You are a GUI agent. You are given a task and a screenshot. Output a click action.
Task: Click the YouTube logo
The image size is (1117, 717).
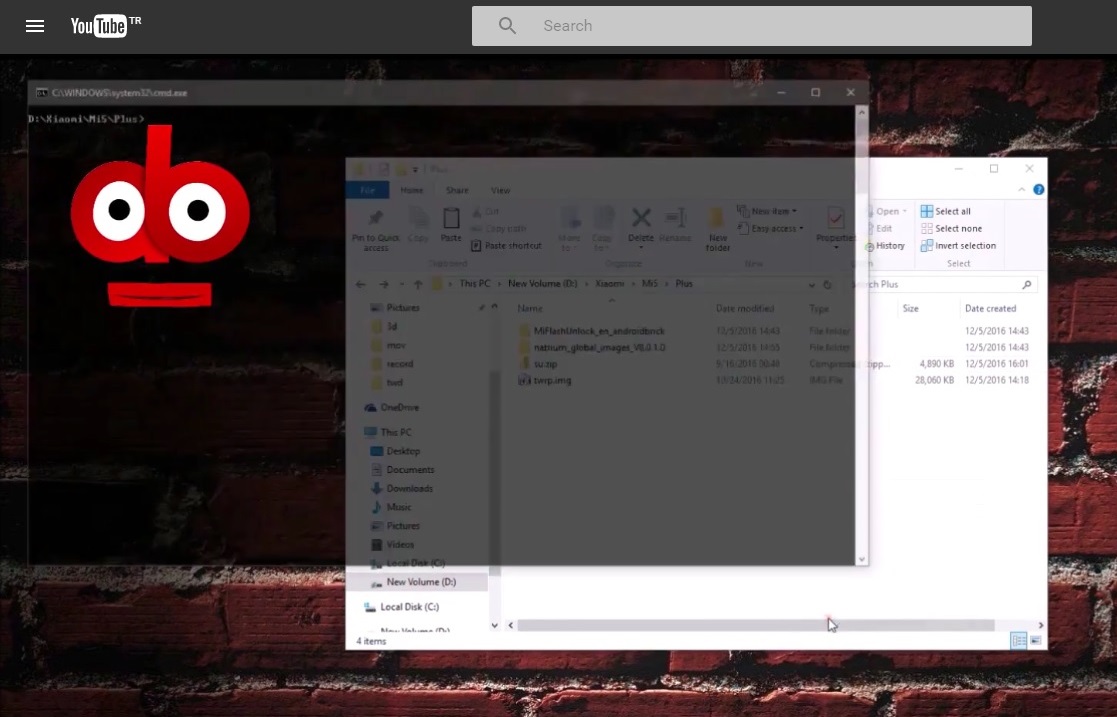click(99, 26)
